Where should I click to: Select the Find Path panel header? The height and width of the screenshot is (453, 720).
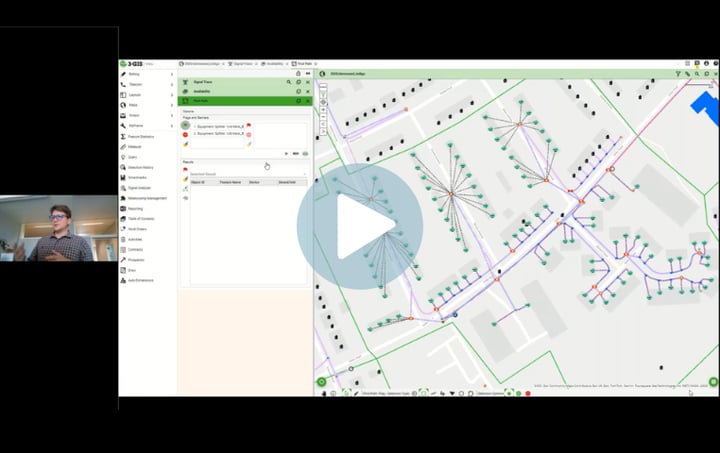pyautogui.click(x=245, y=101)
